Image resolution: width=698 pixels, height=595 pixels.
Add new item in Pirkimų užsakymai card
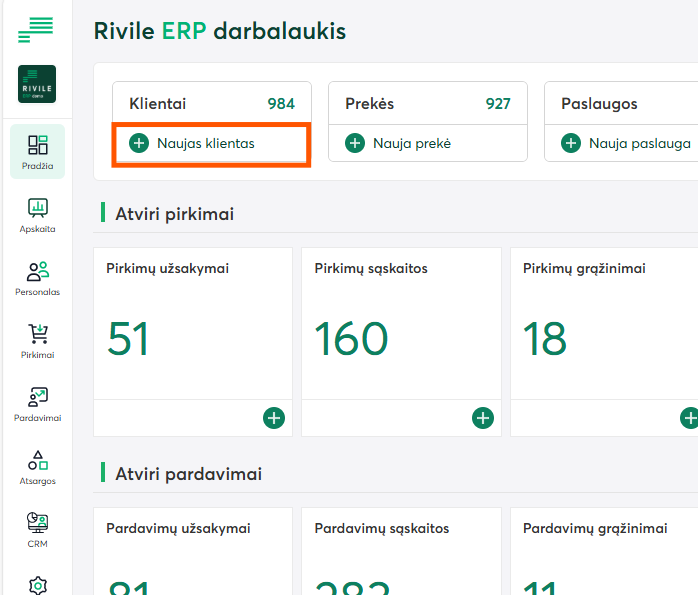274,418
